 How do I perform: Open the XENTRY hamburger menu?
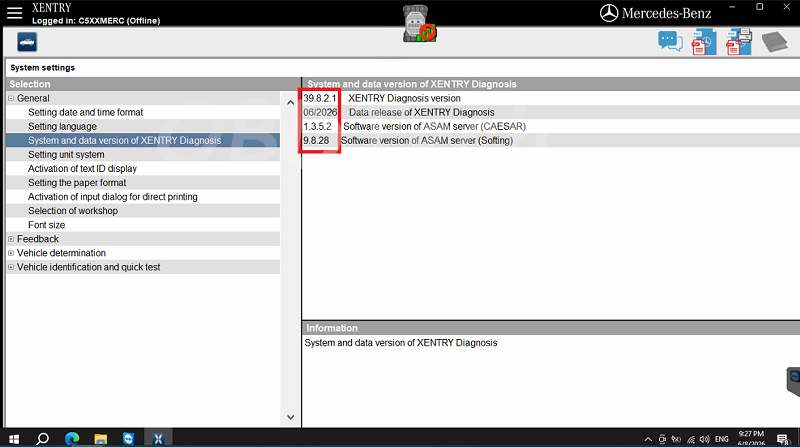tap(14, 13)
